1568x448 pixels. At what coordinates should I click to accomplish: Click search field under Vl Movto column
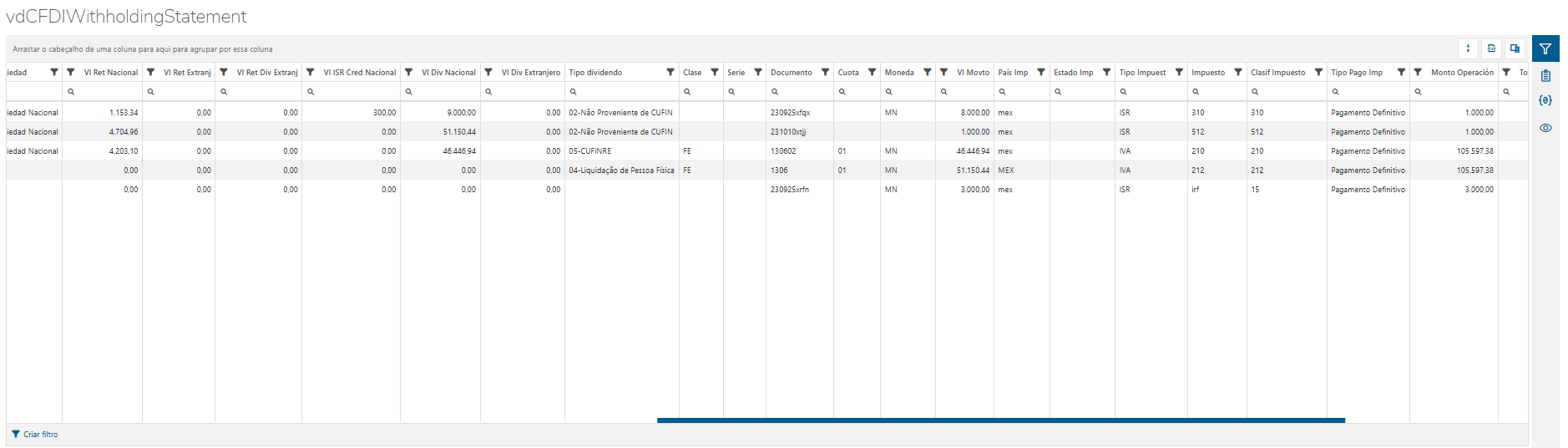pyautogui.click(x=969, y=92)
